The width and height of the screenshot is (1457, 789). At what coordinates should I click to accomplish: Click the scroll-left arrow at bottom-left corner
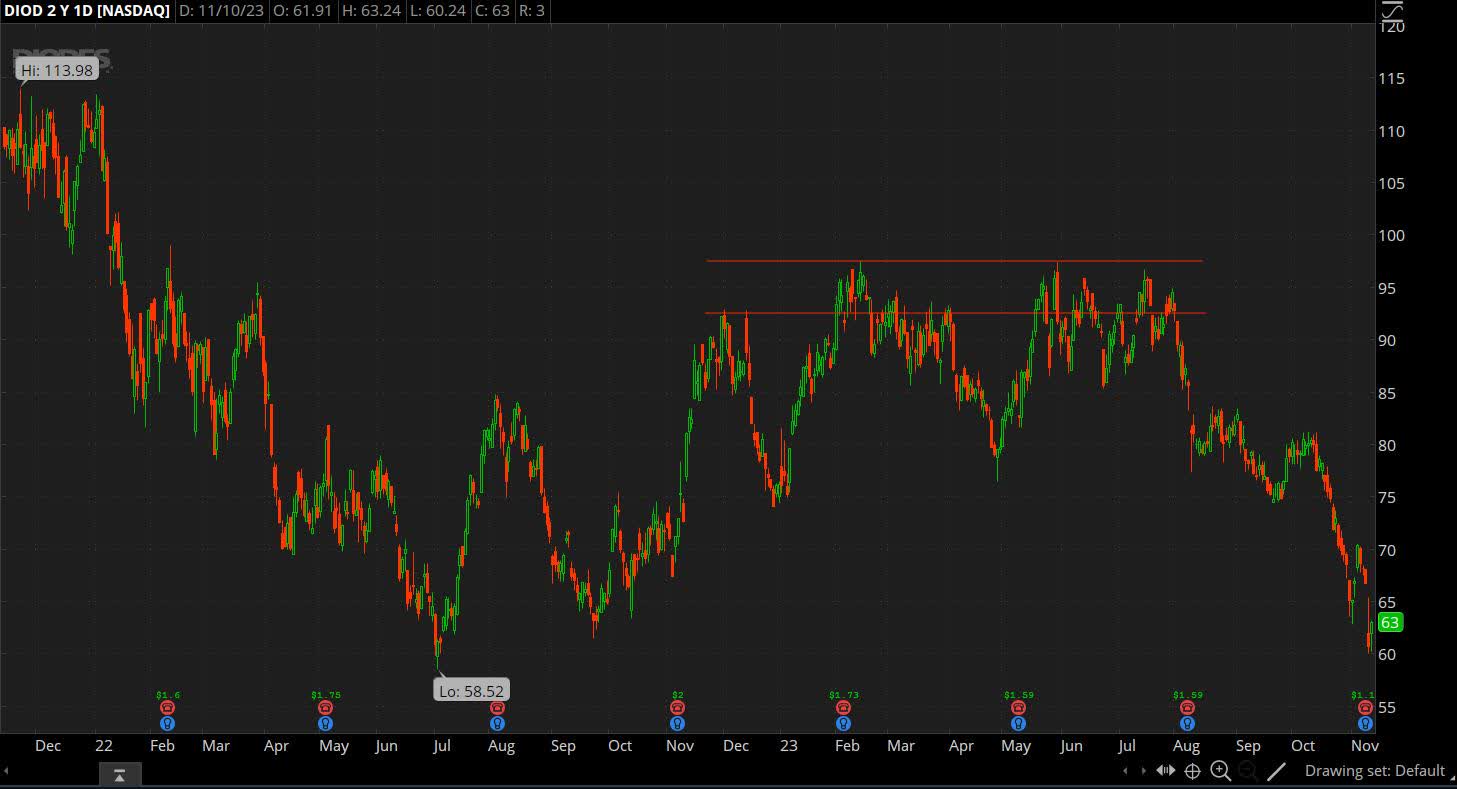coord(7,771)
